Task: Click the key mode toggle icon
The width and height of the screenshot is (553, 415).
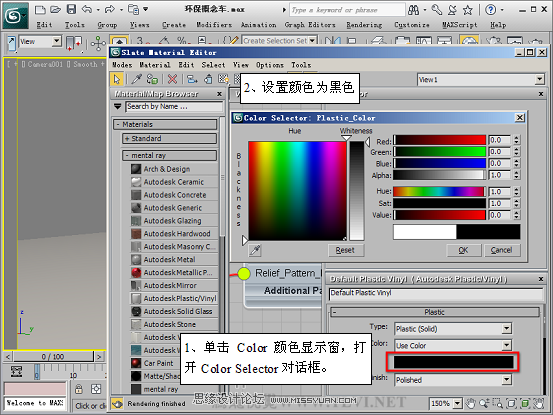Action: (17, 372)
